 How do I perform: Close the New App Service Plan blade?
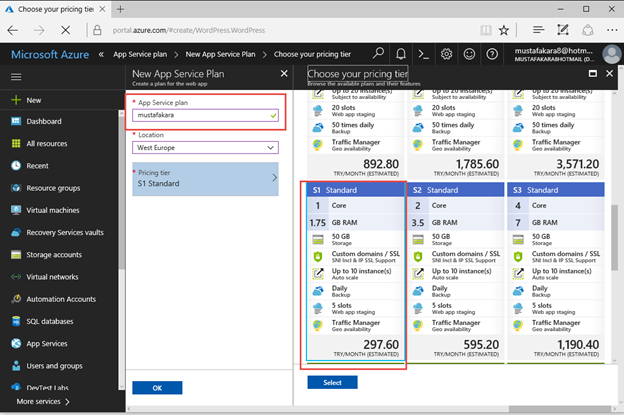[284, 74]
